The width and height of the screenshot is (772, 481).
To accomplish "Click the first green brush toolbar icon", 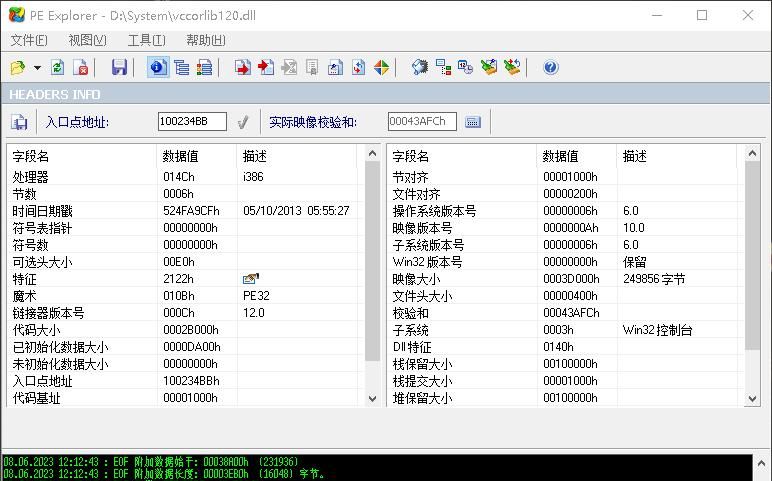I will tap(489, 67).
